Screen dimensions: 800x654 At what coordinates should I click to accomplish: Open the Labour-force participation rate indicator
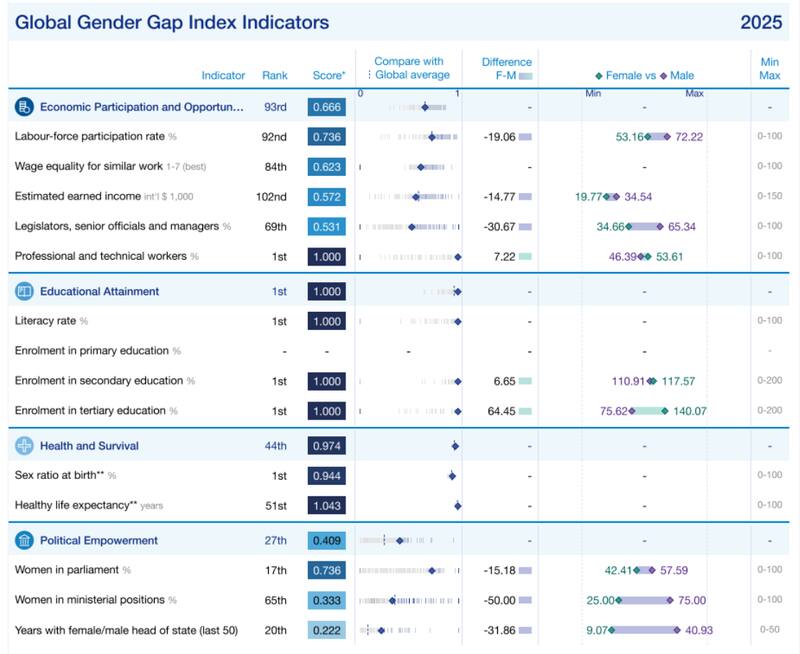(x=90, y=136)
